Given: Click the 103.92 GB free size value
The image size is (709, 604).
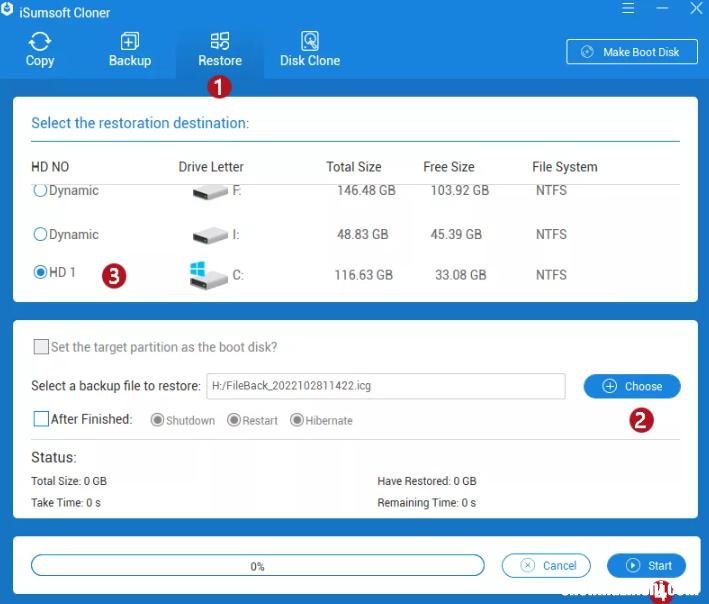Looking at the screenshot, I should click(460, 190).
